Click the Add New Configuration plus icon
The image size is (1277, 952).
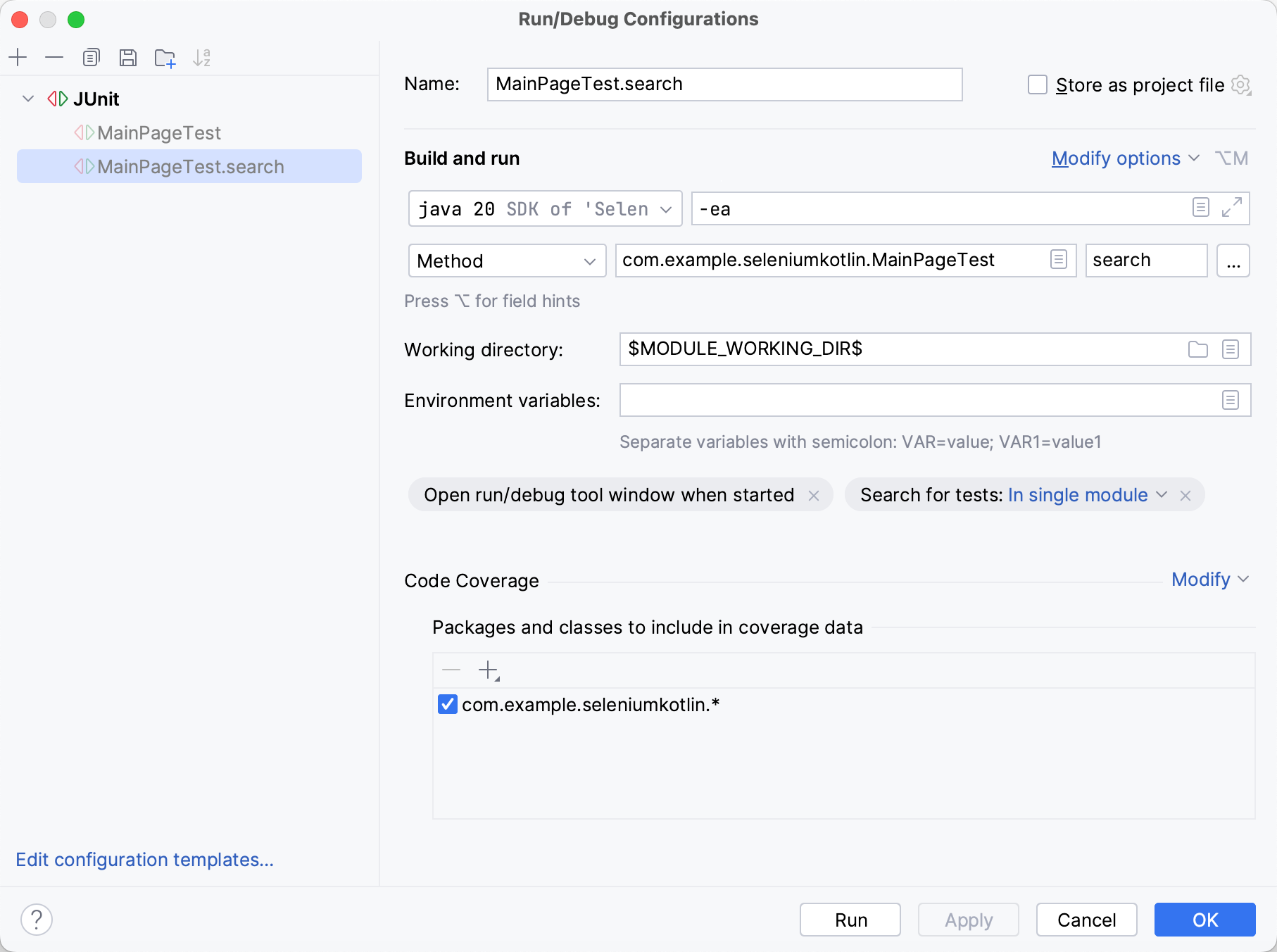[x=18, y=58]
